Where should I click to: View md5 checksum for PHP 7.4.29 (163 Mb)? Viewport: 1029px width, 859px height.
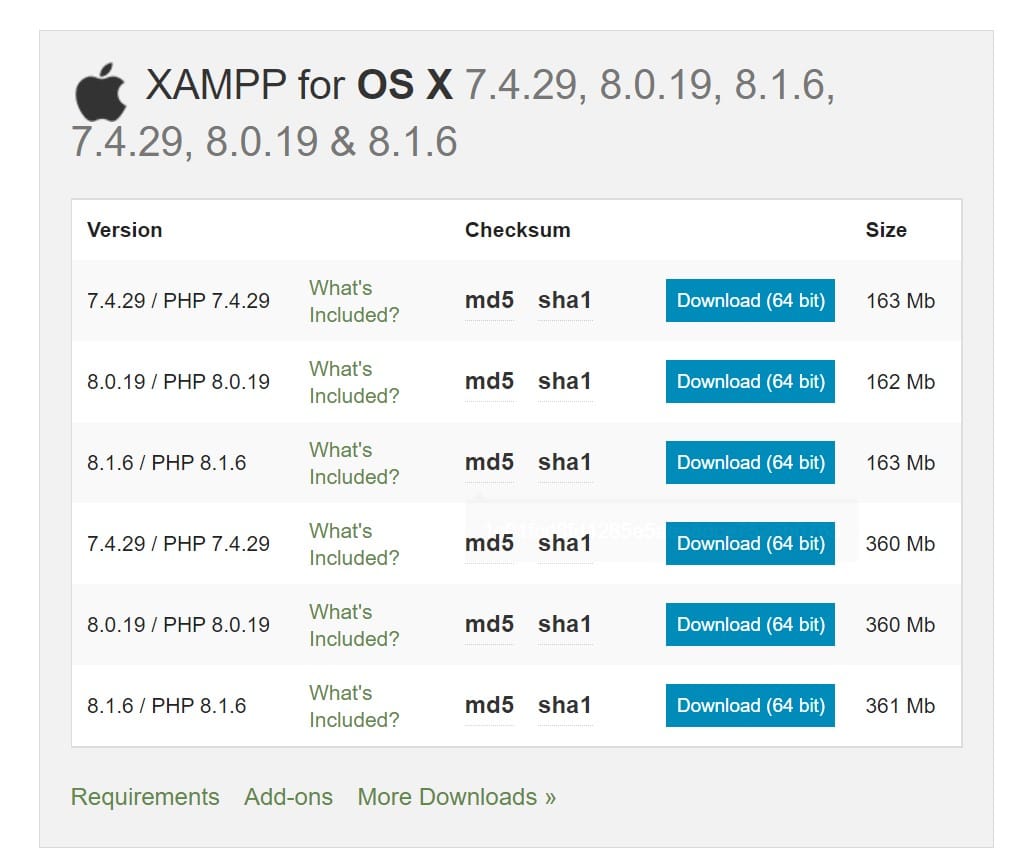488,301
